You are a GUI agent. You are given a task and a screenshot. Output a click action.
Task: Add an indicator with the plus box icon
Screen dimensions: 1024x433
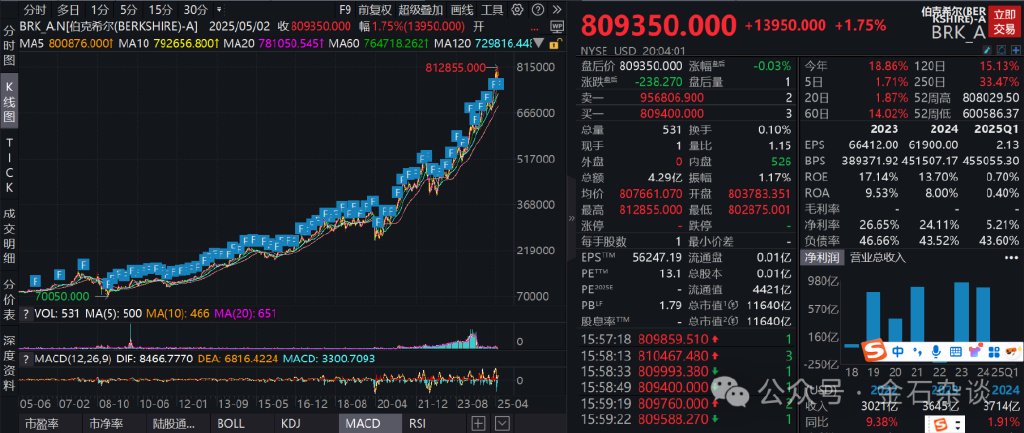[479, 423]
